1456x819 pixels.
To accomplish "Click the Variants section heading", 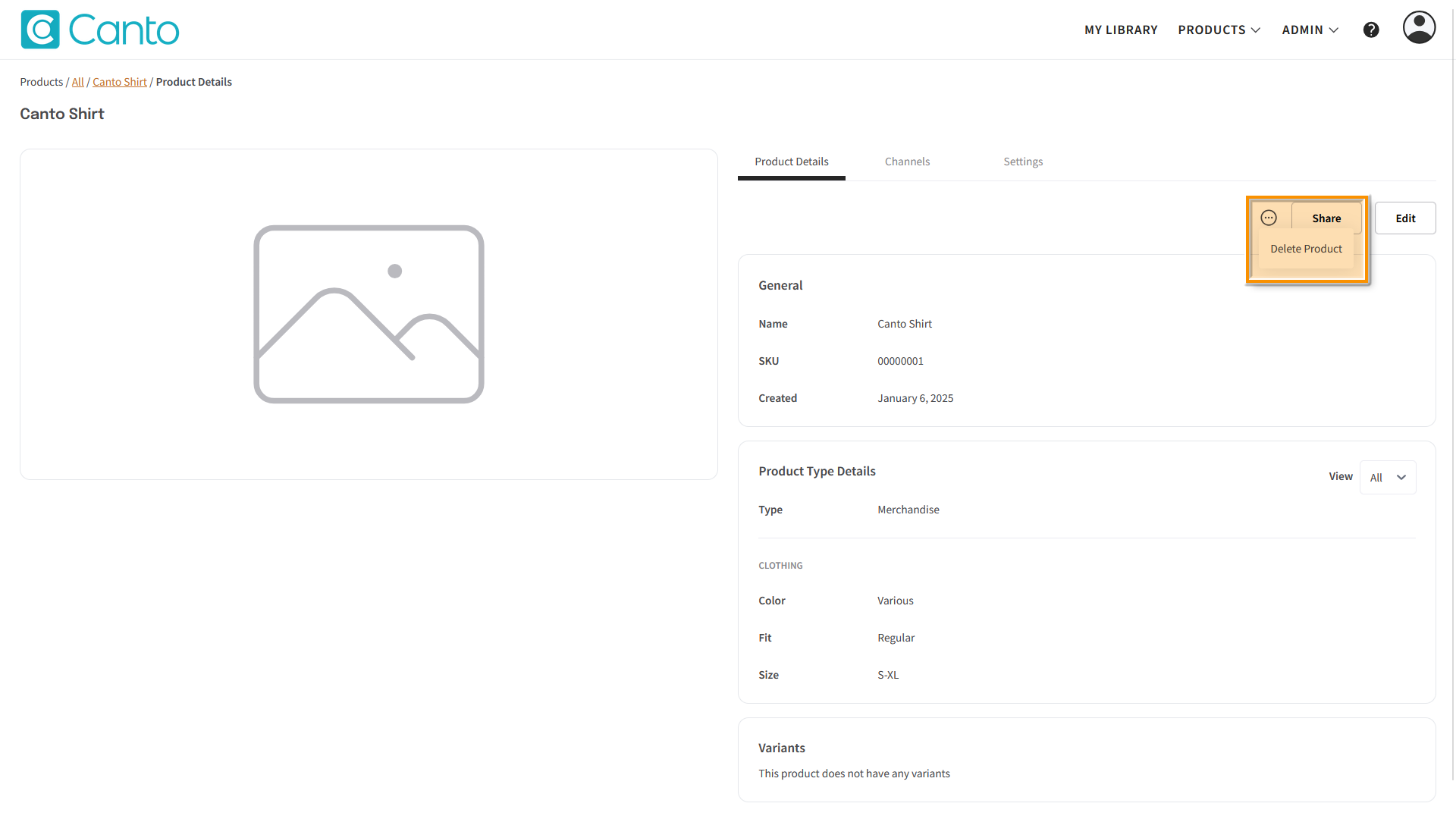I will coord(782,748).
